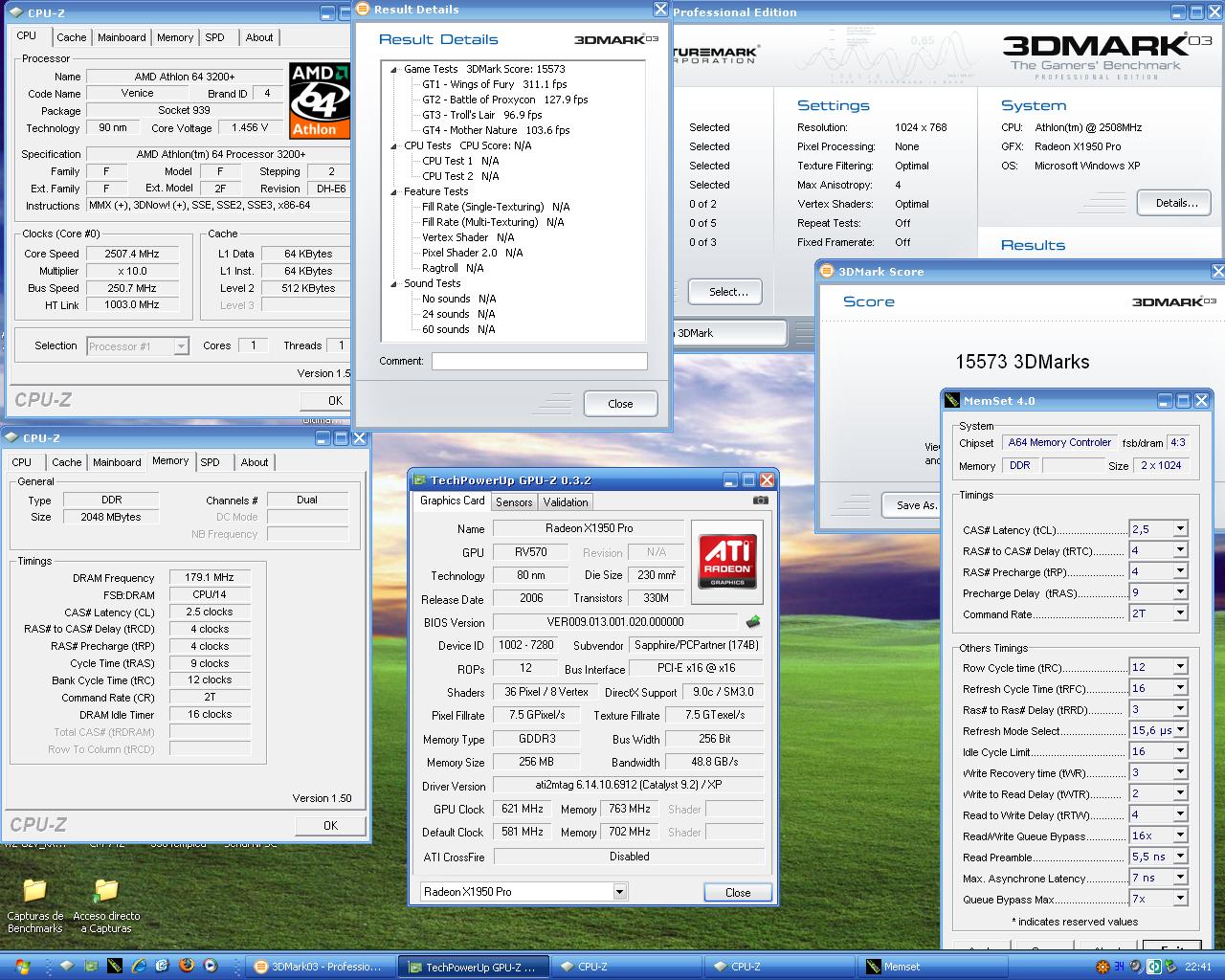Collapse the Game Tests tree node
The height and width of the screenshot is (980, 1225).
click(x=393, y=69)
